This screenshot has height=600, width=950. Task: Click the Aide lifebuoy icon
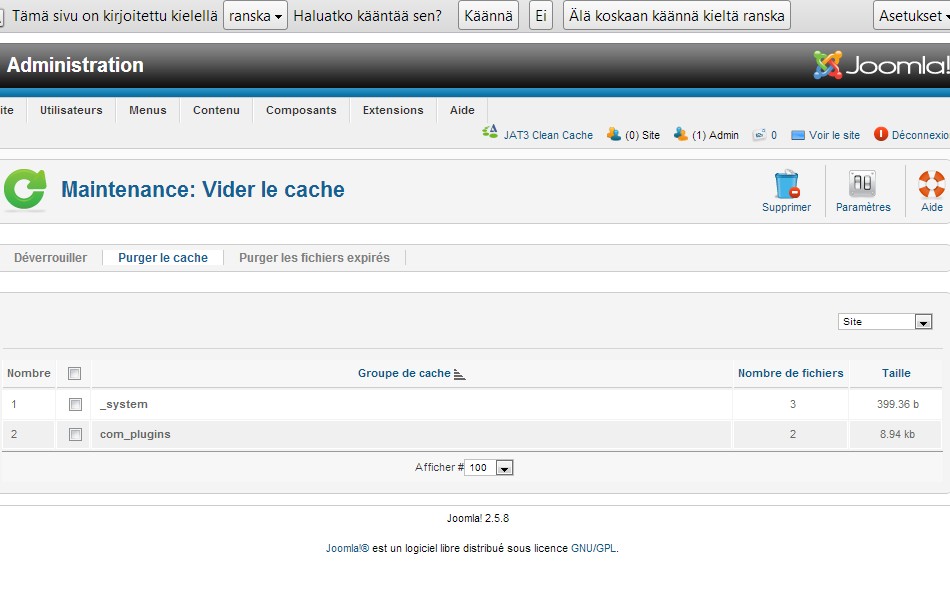[931, 185]
